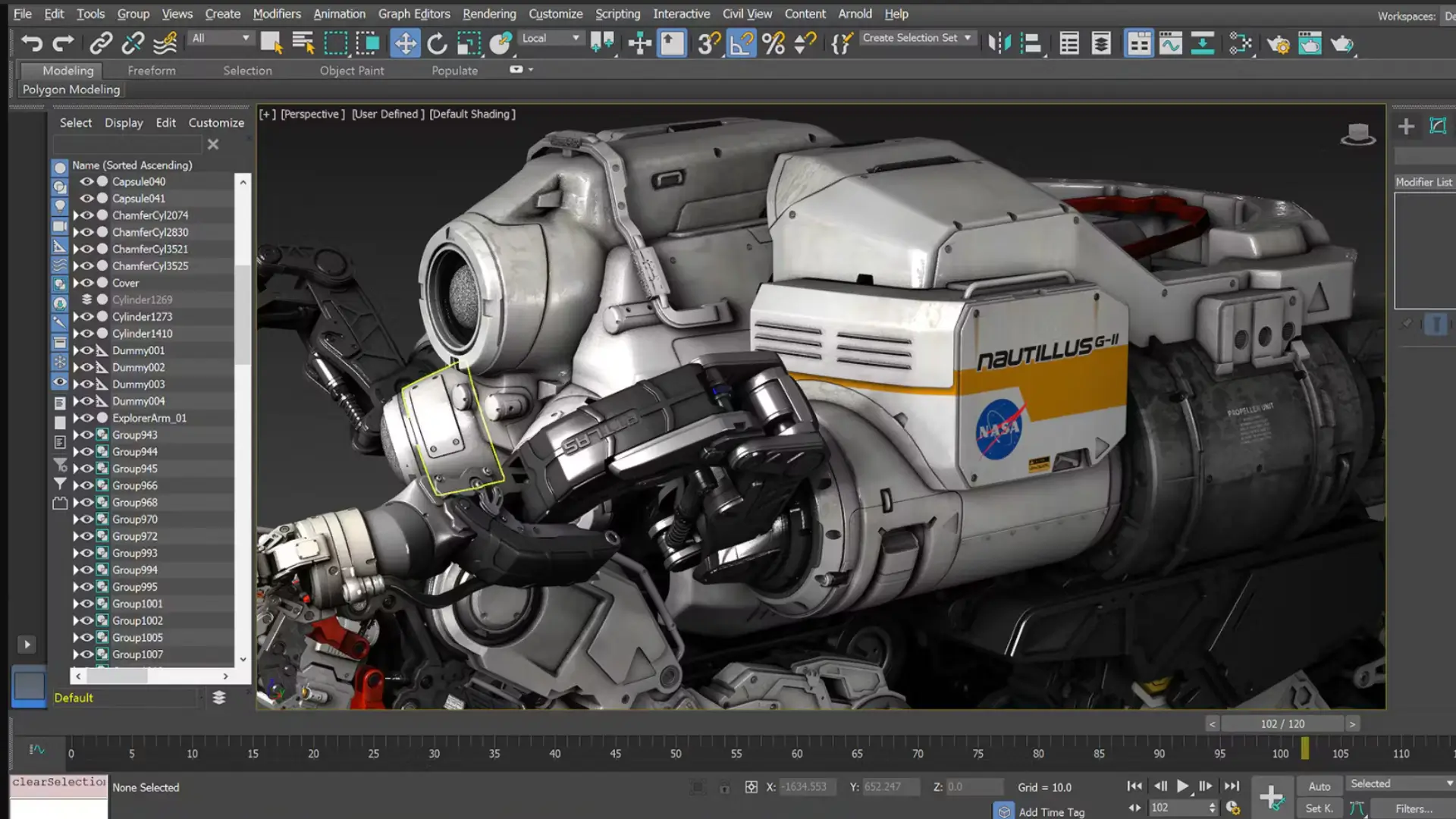1456x819 pixels.
Task: Click the Set K. button
Action: 1319,808
